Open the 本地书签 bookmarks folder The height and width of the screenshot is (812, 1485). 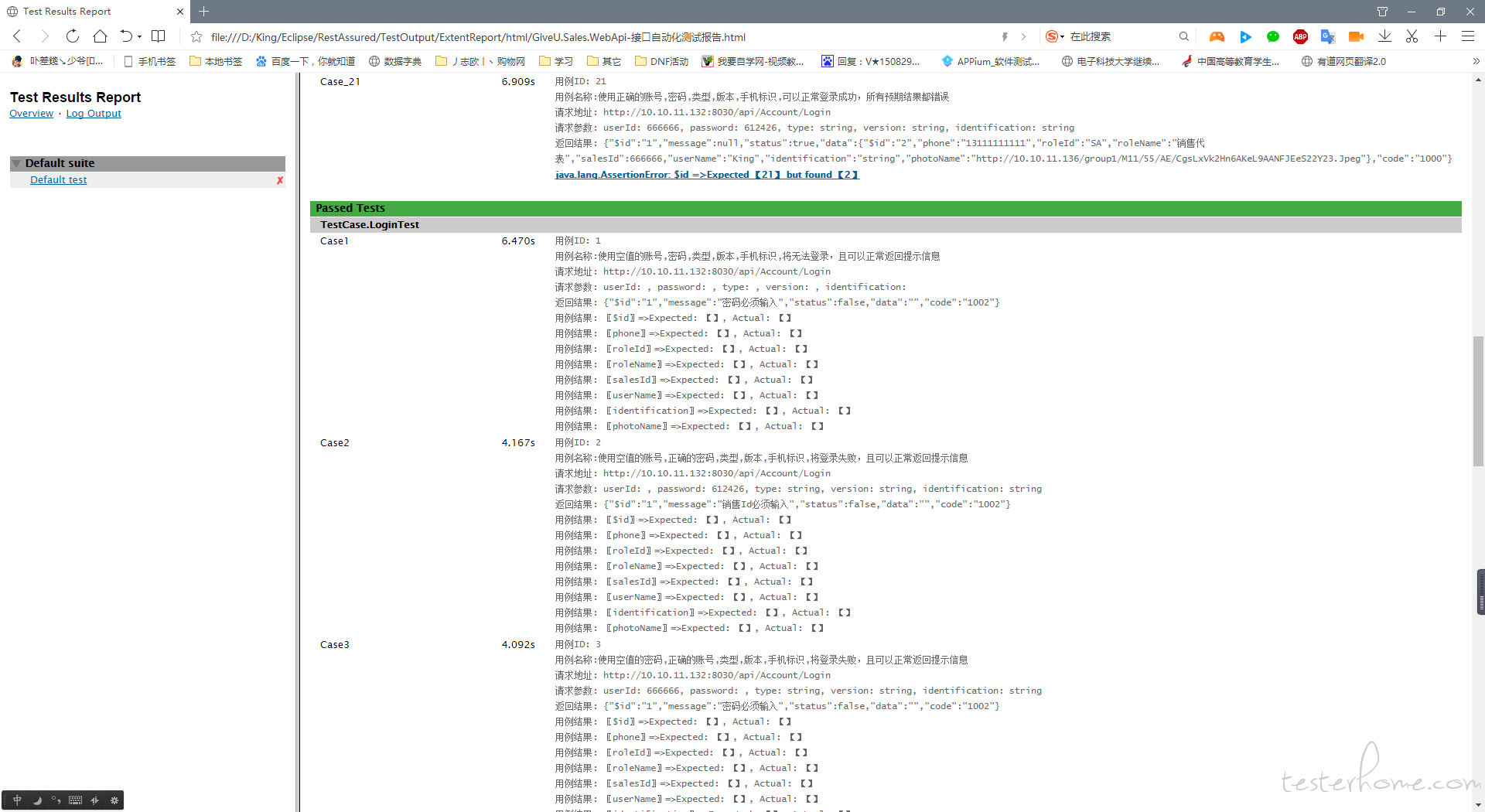tap(216, 61)
